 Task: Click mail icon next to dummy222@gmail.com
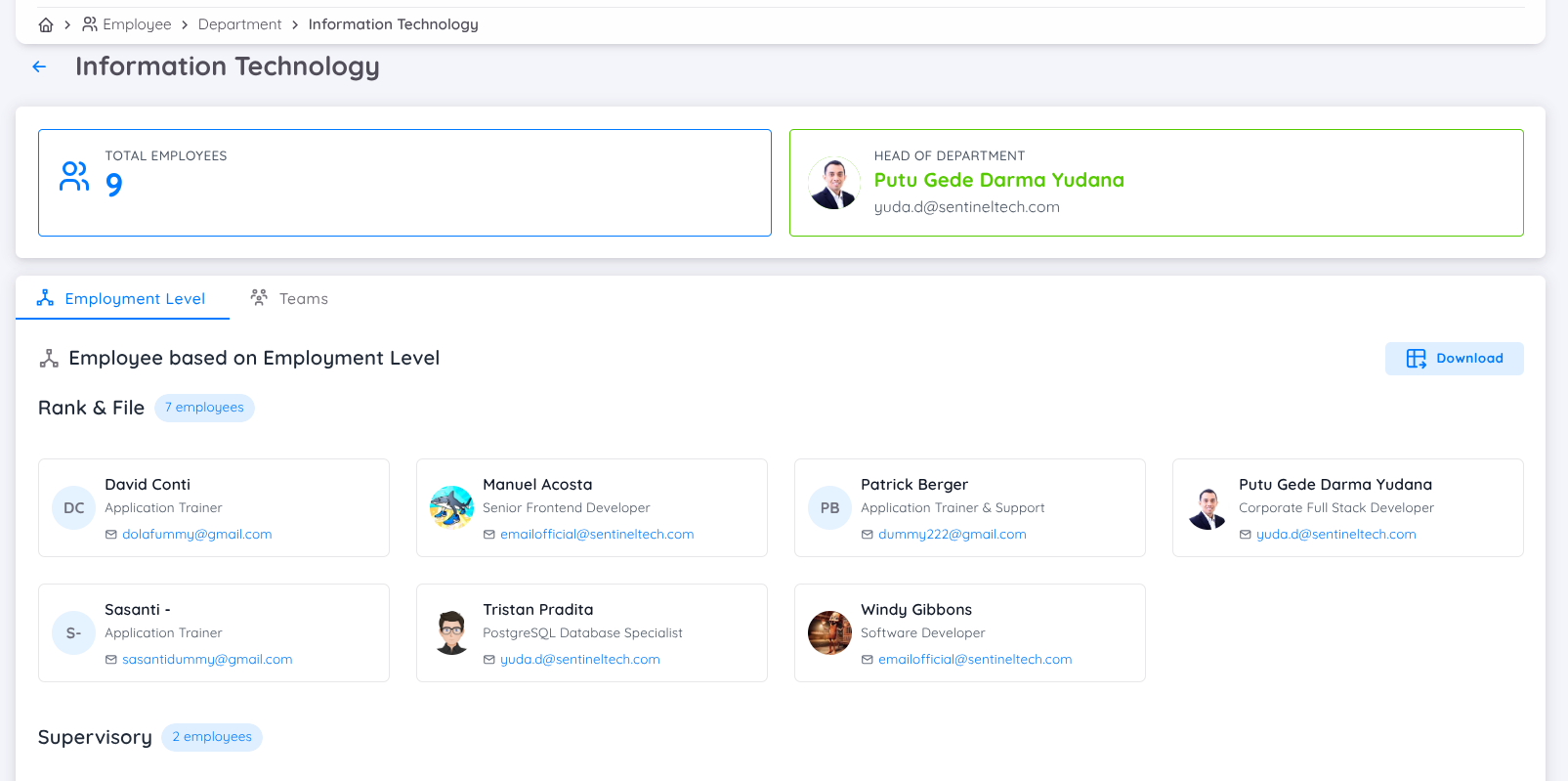868,535
